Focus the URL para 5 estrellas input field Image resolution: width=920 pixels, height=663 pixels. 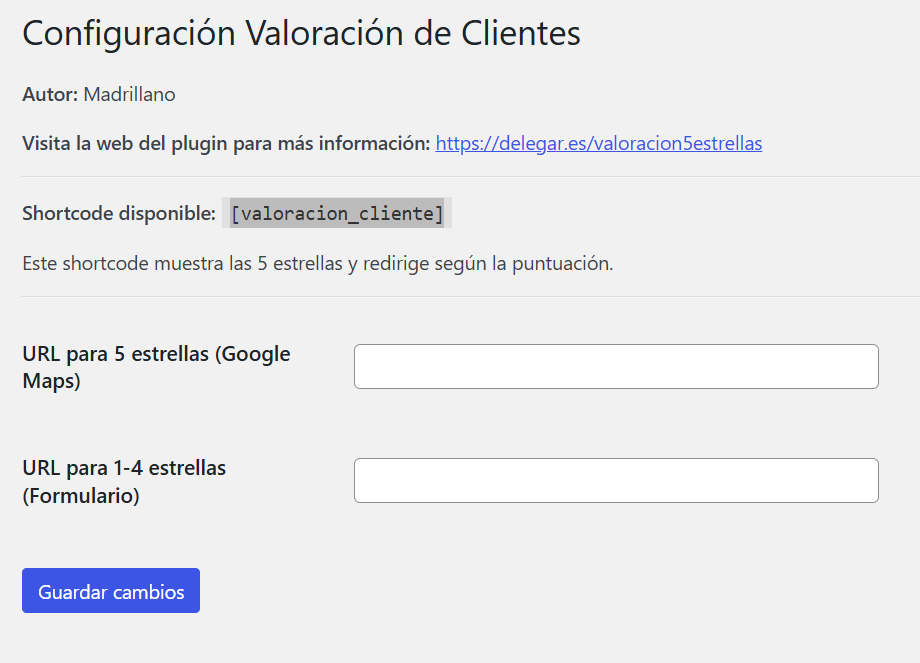click(616, 367)
